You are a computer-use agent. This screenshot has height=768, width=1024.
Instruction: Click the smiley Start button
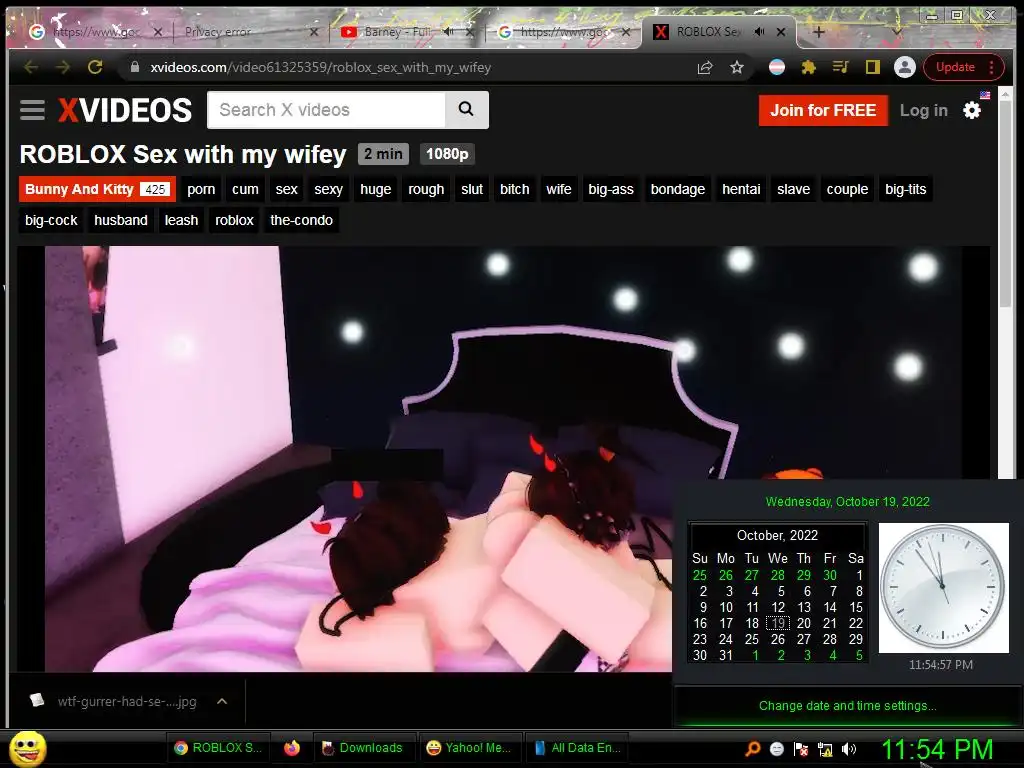(x=28, y=748)
